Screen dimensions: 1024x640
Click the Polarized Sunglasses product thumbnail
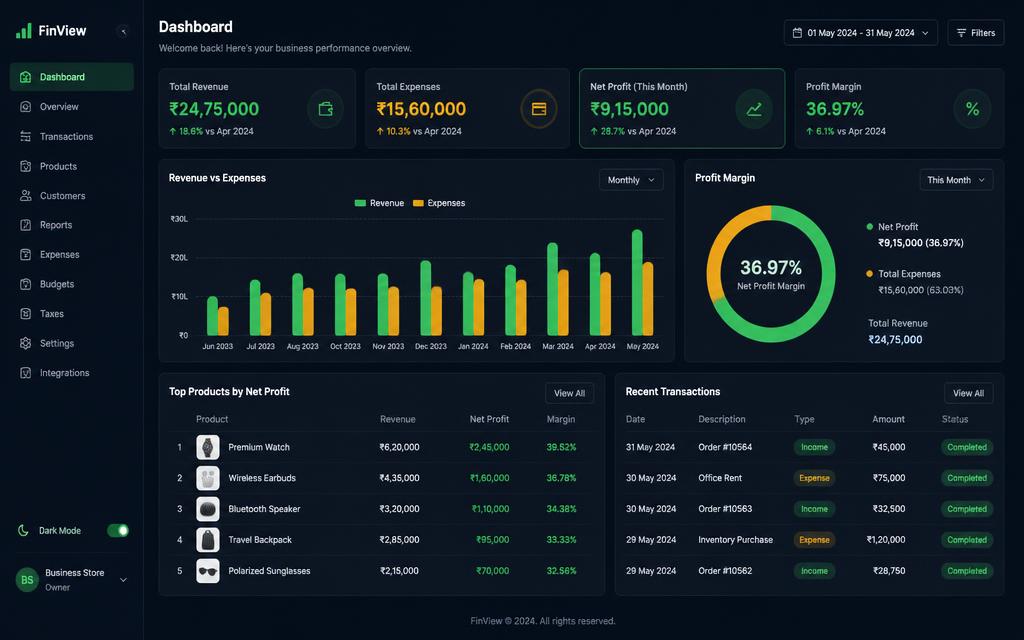click(x=208, y=571)
